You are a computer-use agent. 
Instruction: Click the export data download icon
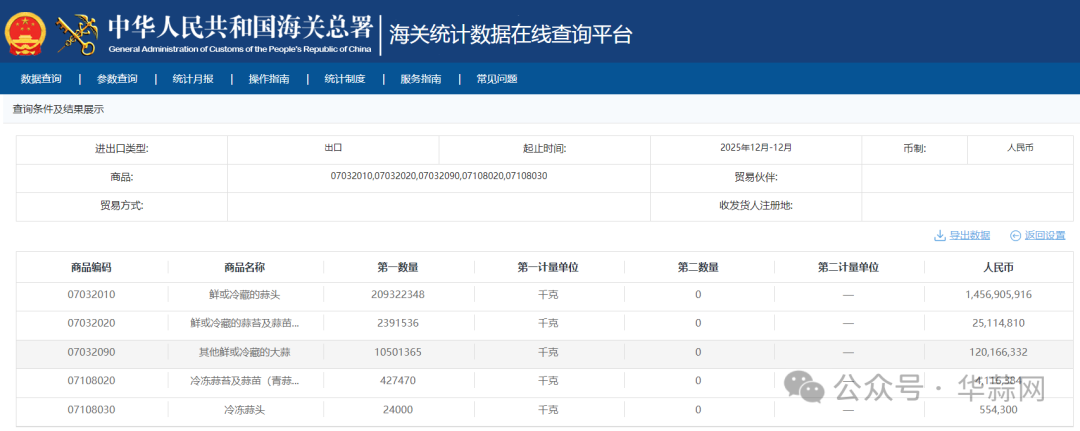[x=939, y=236]
